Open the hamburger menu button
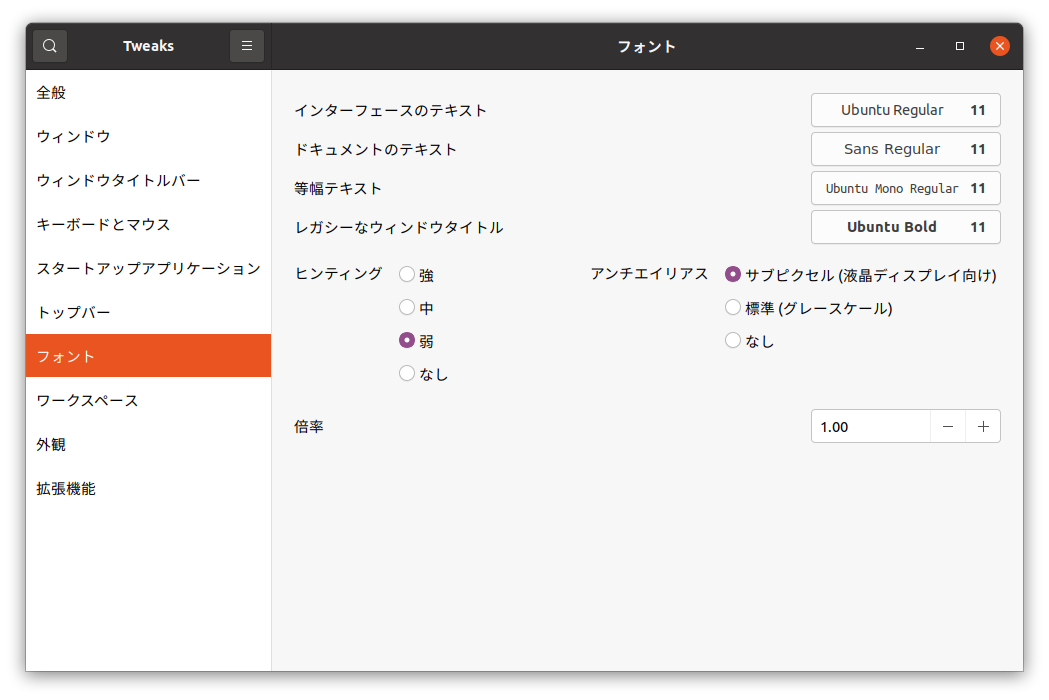The image size is (1049, 700). click(247, 46)
